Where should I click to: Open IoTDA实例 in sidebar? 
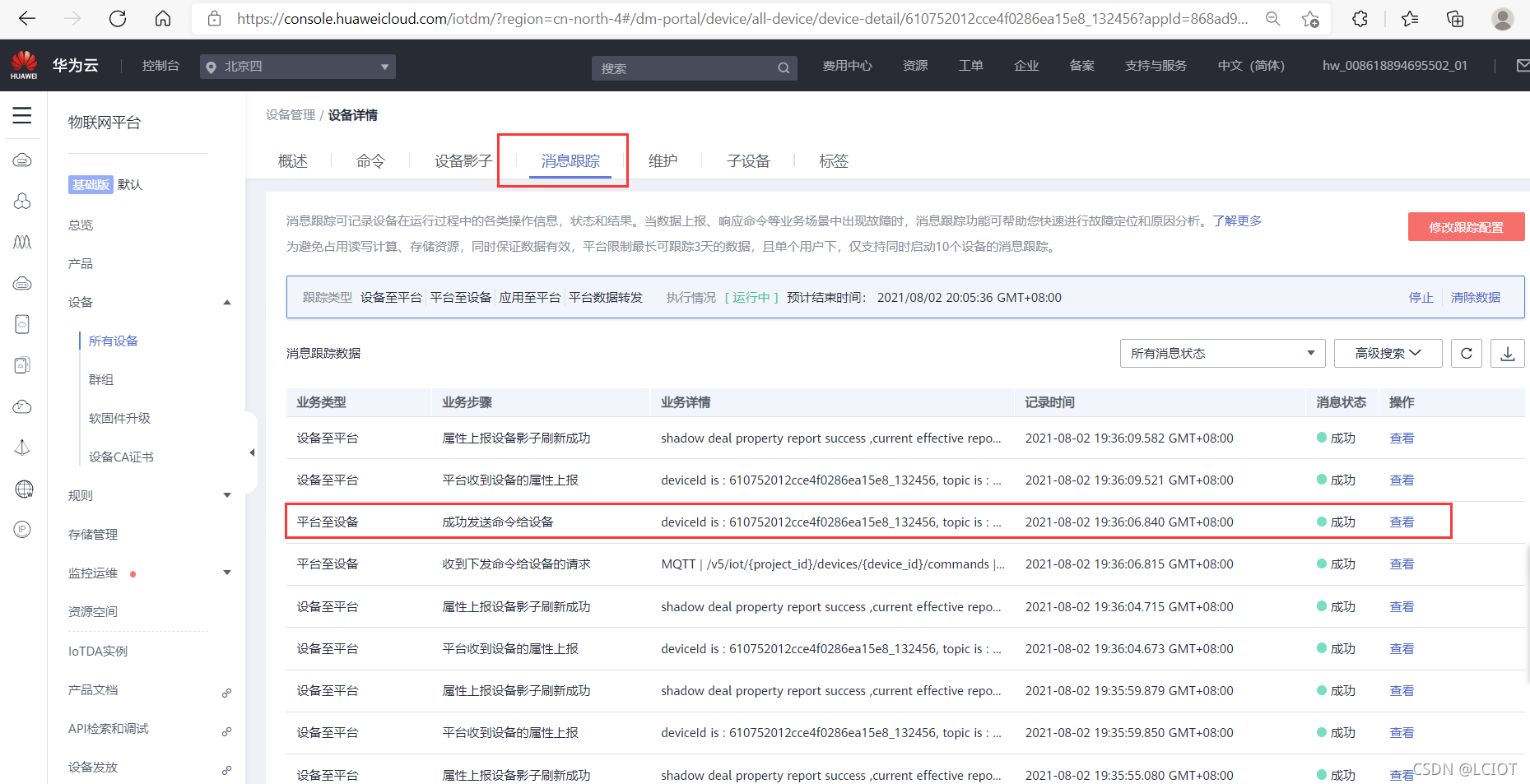98,652
